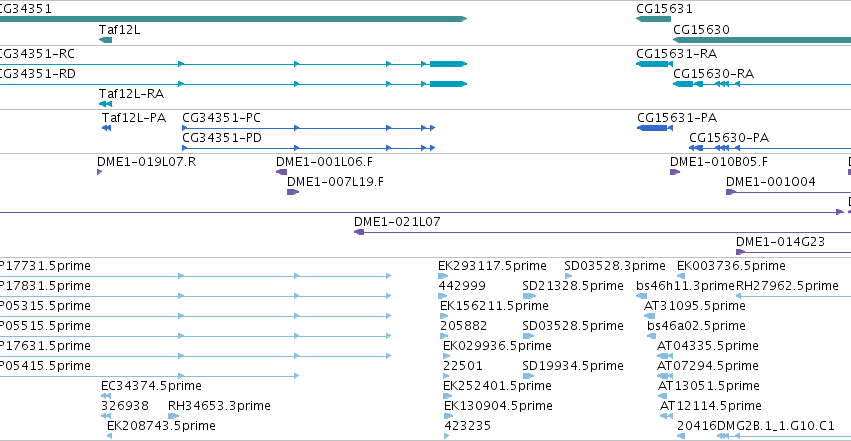
Task: Click the CG15631-PA label
Action: tap(677, 118)
